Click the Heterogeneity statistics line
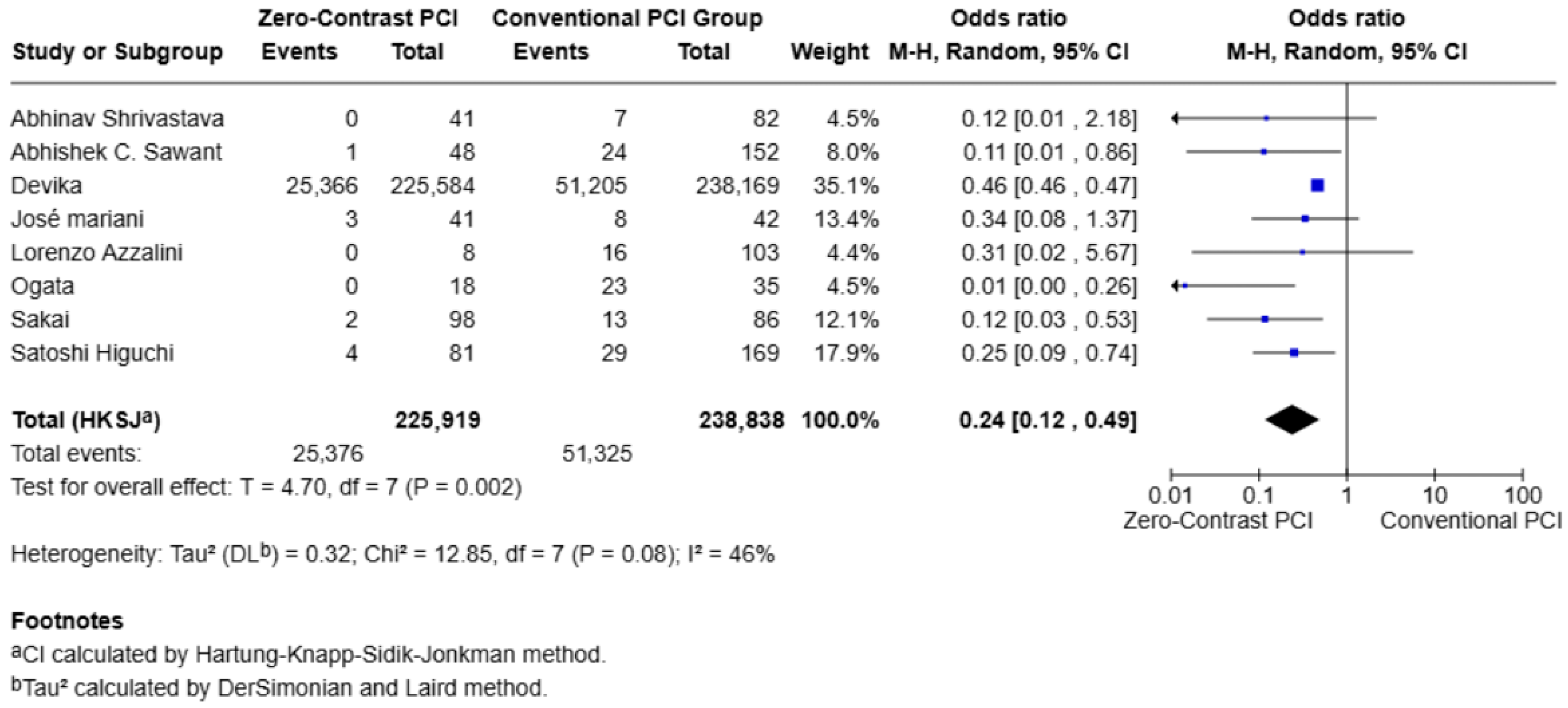This screenshot has width=1568, height=708. (x=393, y=554)
